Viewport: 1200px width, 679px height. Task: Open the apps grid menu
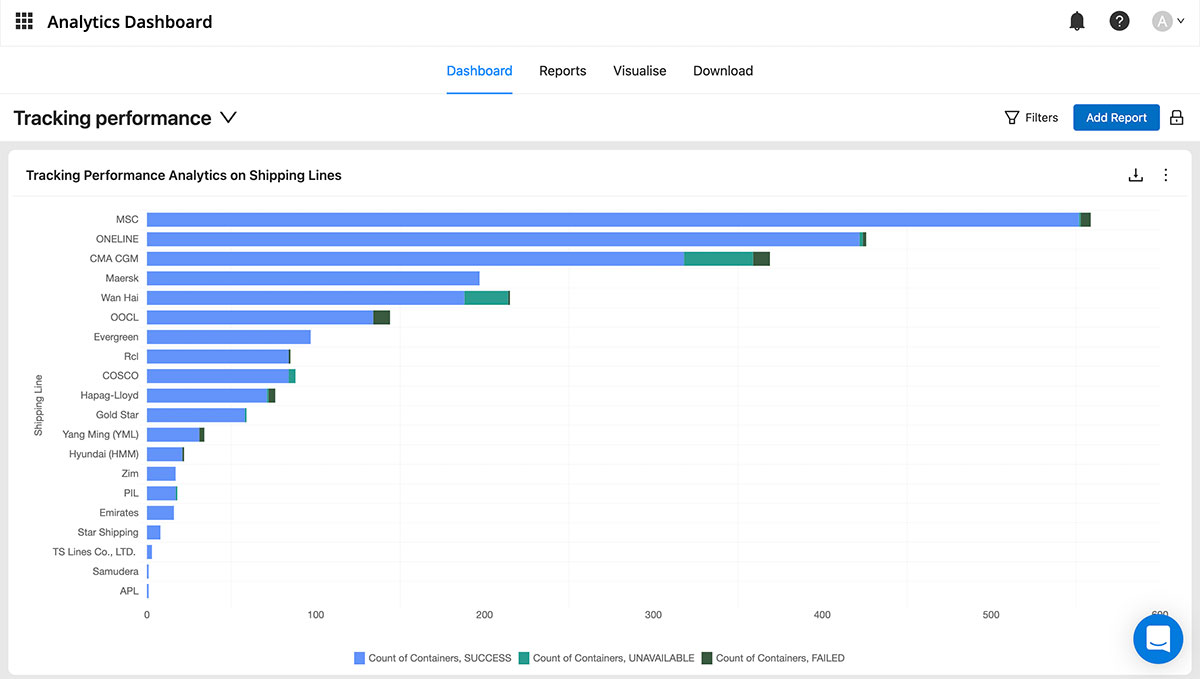pos(24,21)
